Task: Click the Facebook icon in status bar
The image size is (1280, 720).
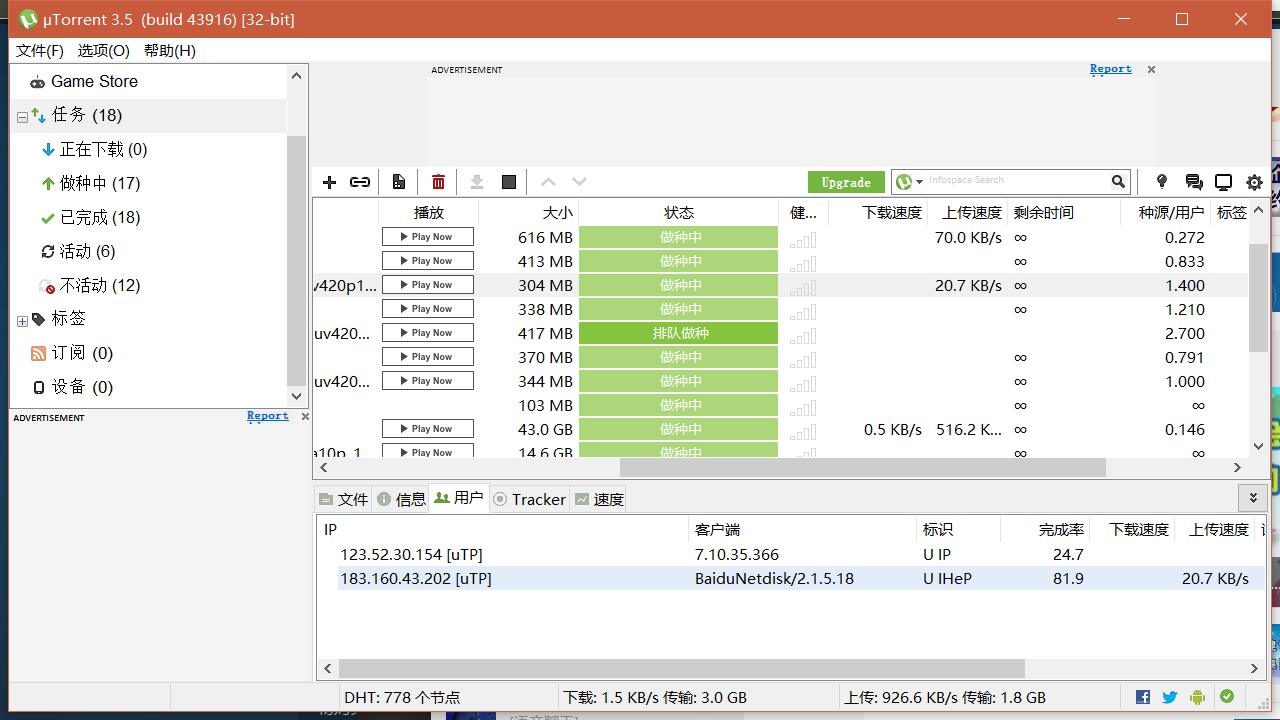Action: [1143, 697]
